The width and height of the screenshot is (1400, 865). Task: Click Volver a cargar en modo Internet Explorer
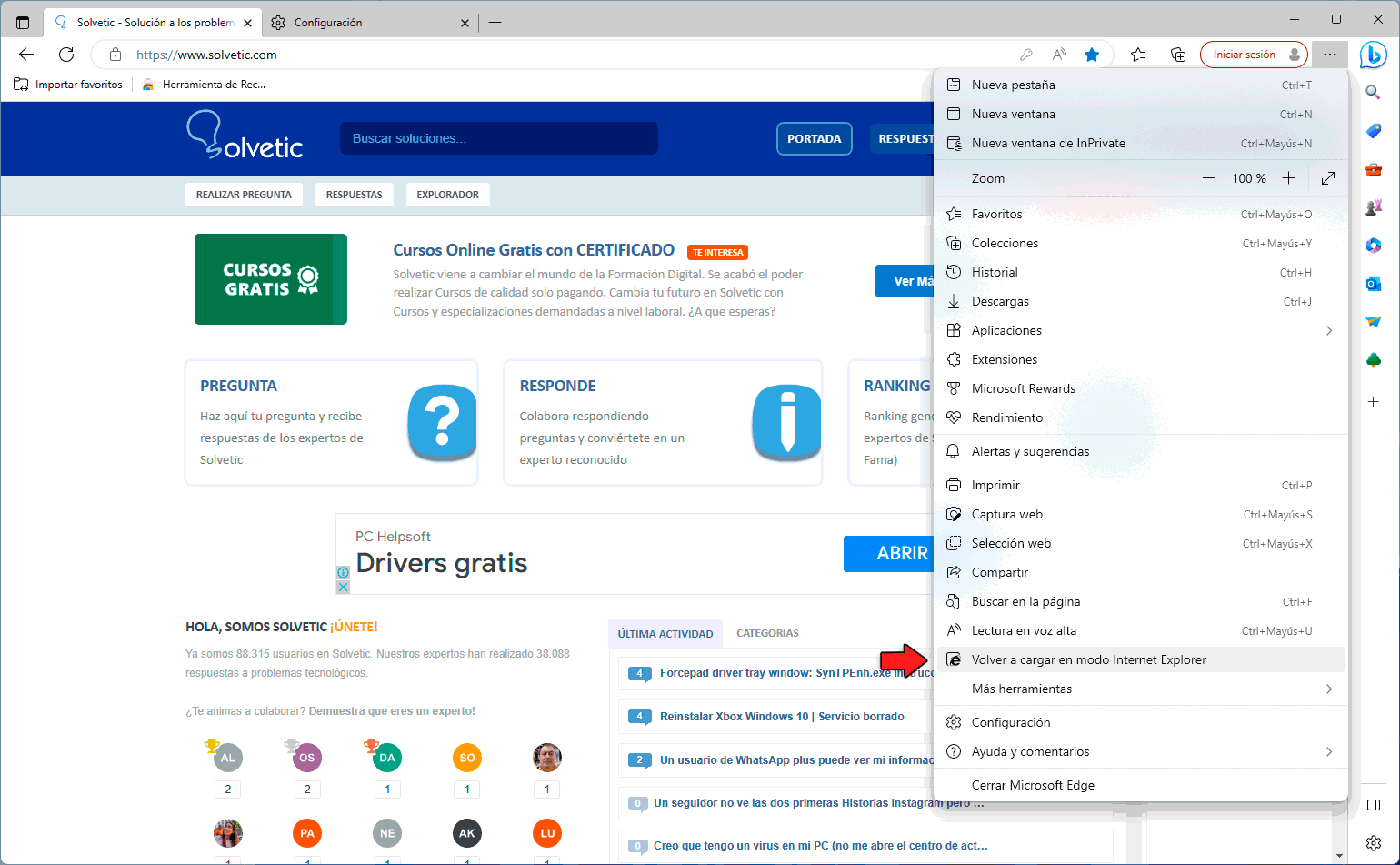pos(1141,659)
